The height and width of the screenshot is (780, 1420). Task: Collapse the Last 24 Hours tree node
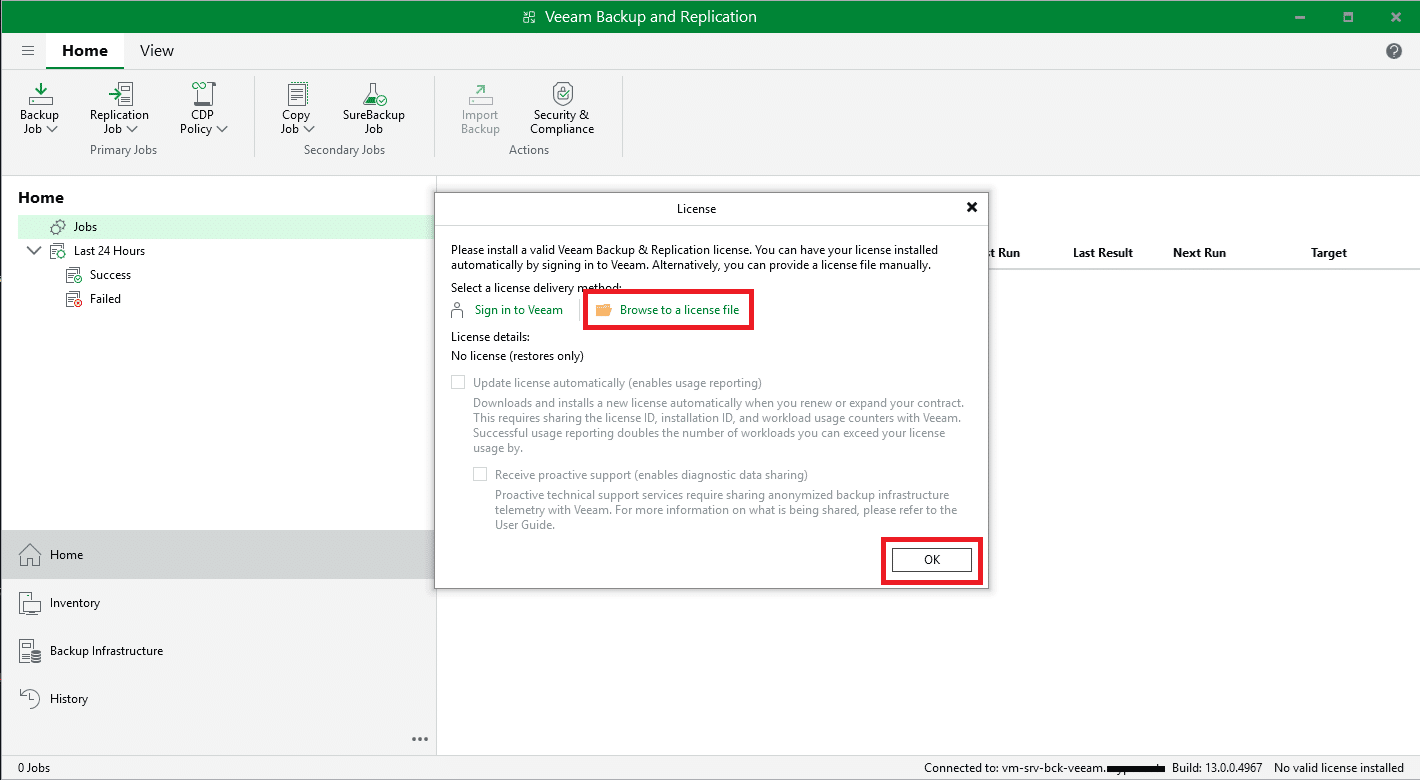[34, 251]
